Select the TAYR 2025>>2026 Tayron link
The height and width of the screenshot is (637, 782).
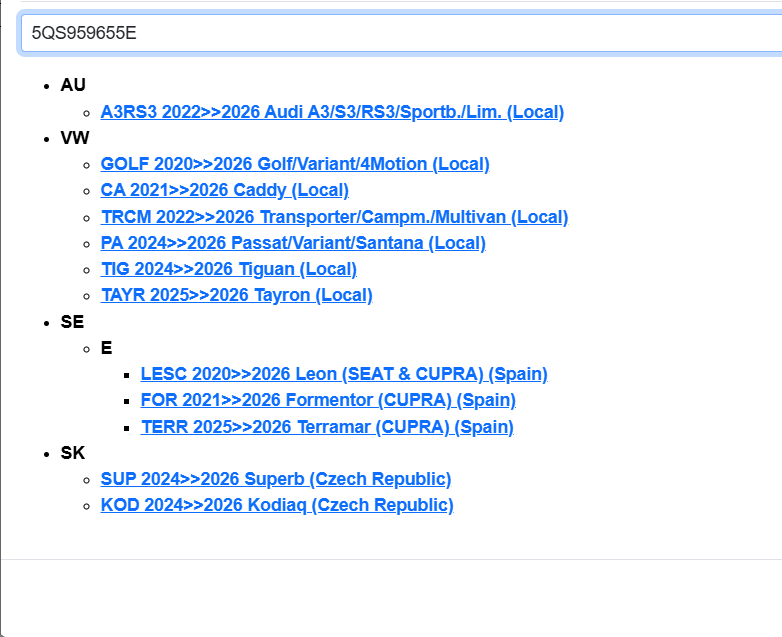[x=236, y=295]
